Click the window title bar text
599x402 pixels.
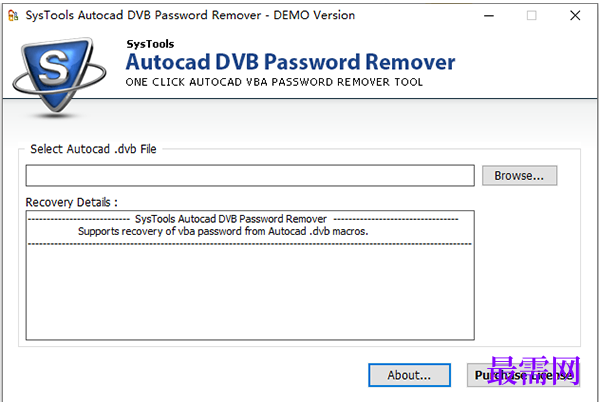tap(190, 15)
